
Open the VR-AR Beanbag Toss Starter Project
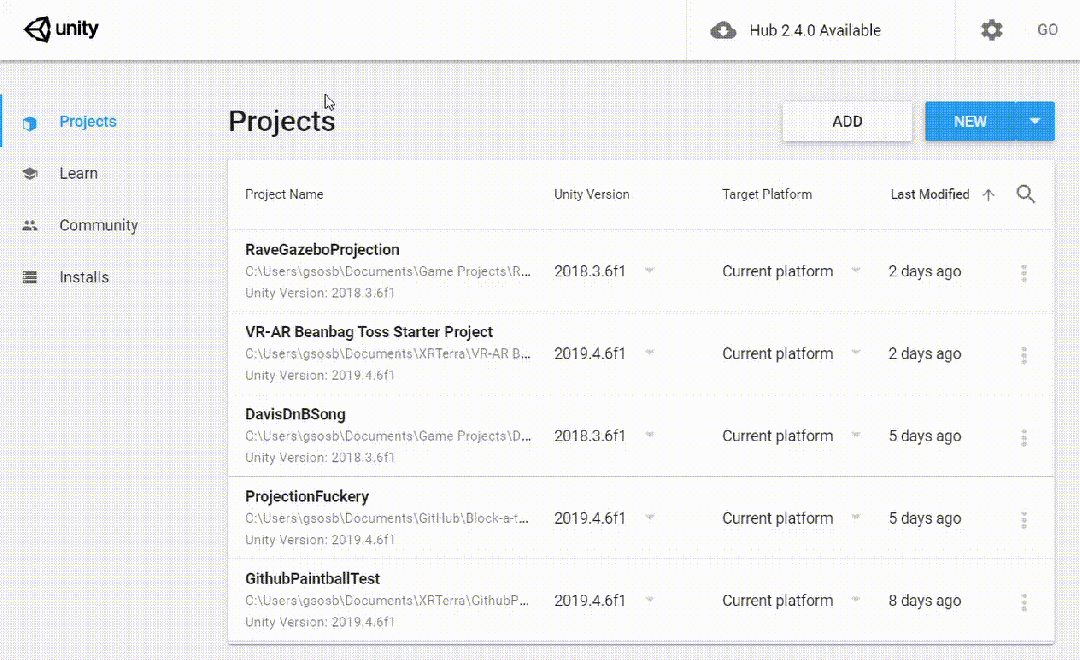pos(368,332)
